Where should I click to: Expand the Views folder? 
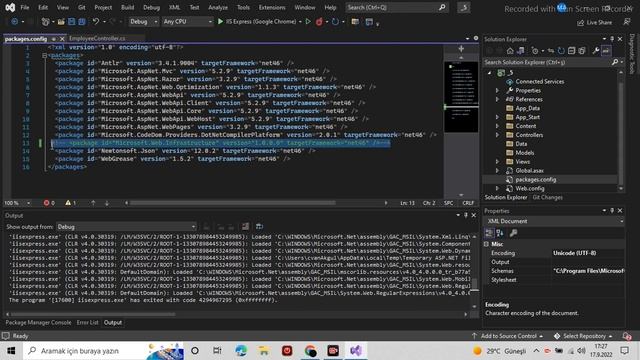pyautogui.click(x=497, y=162)
